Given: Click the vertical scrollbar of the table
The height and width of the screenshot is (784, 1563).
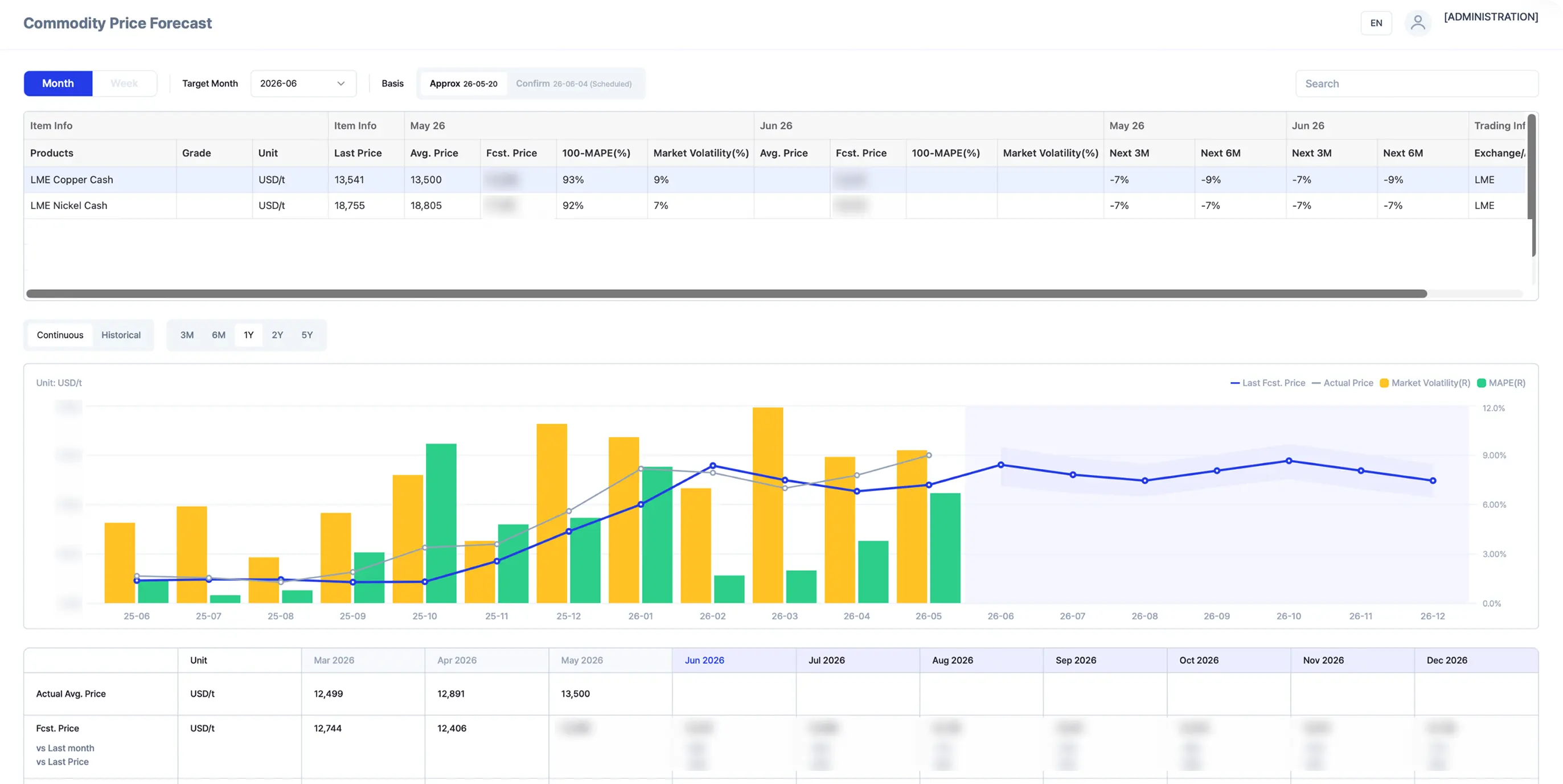Looking at the screenshot, I should (x=1532, y=185).
